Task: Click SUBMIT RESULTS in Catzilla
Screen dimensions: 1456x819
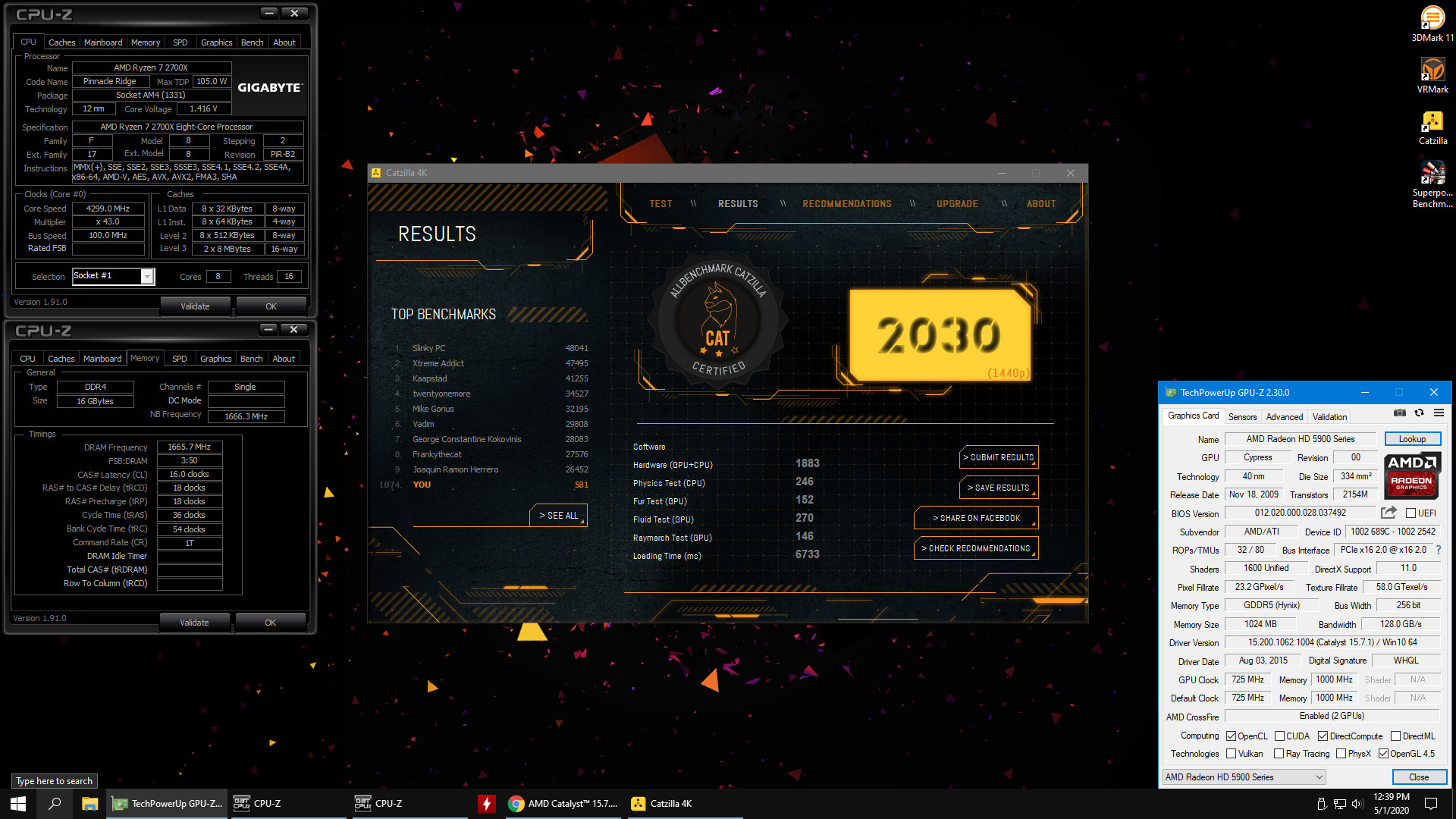Action: coord(999,457)
